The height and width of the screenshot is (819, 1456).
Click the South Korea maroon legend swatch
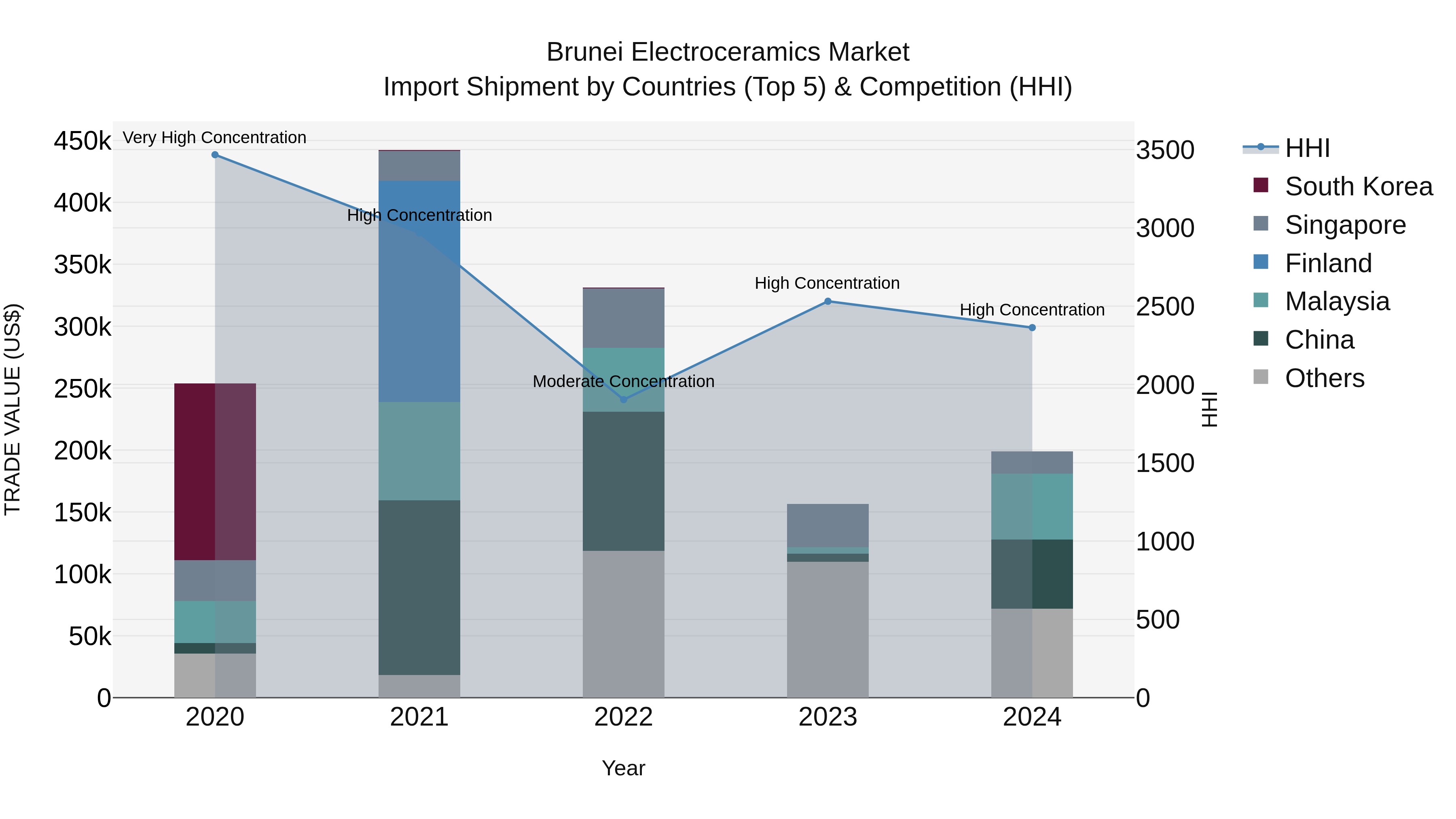point(1260,185)
